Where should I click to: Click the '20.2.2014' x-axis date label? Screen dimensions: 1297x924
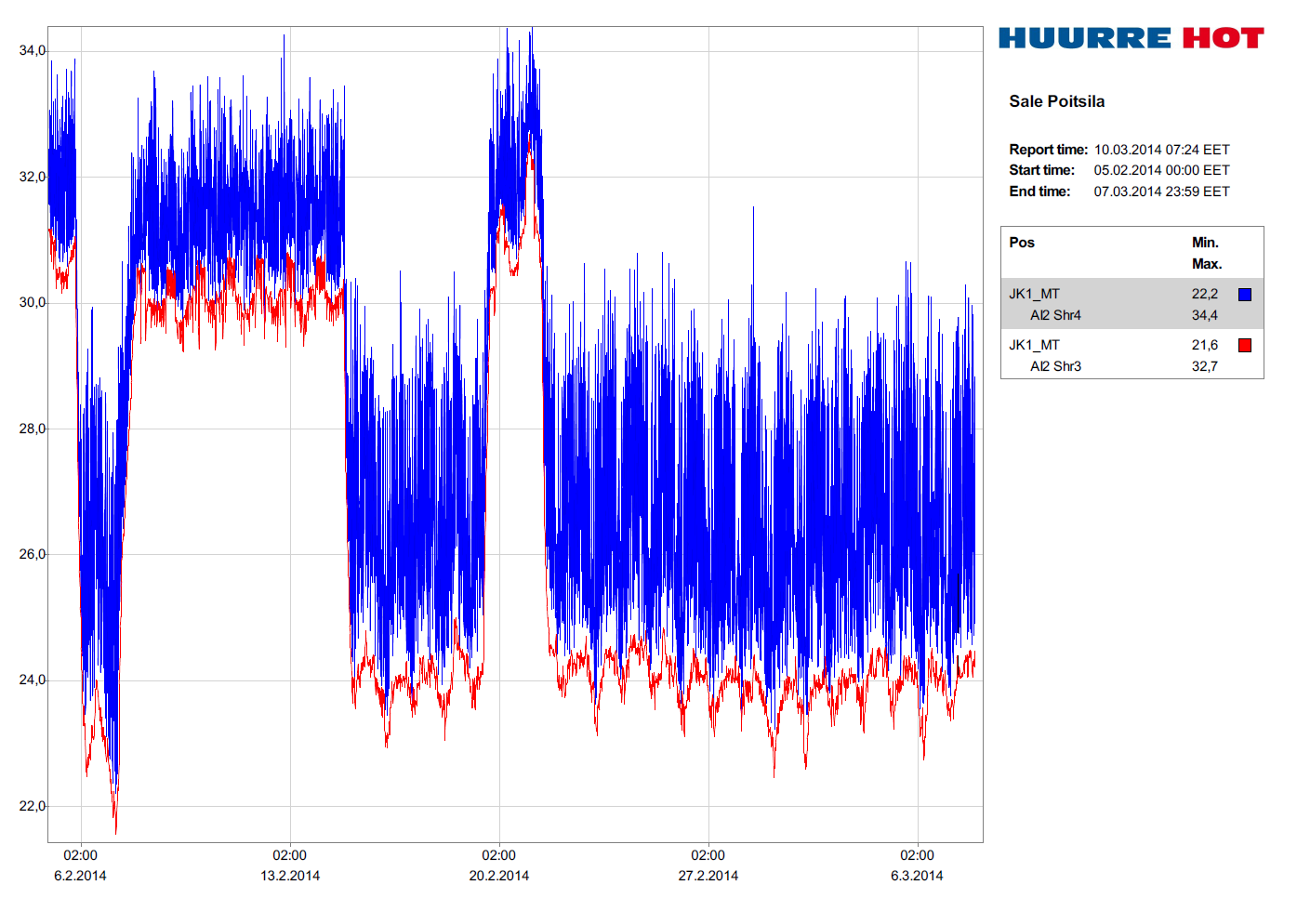tap(499, 876)
